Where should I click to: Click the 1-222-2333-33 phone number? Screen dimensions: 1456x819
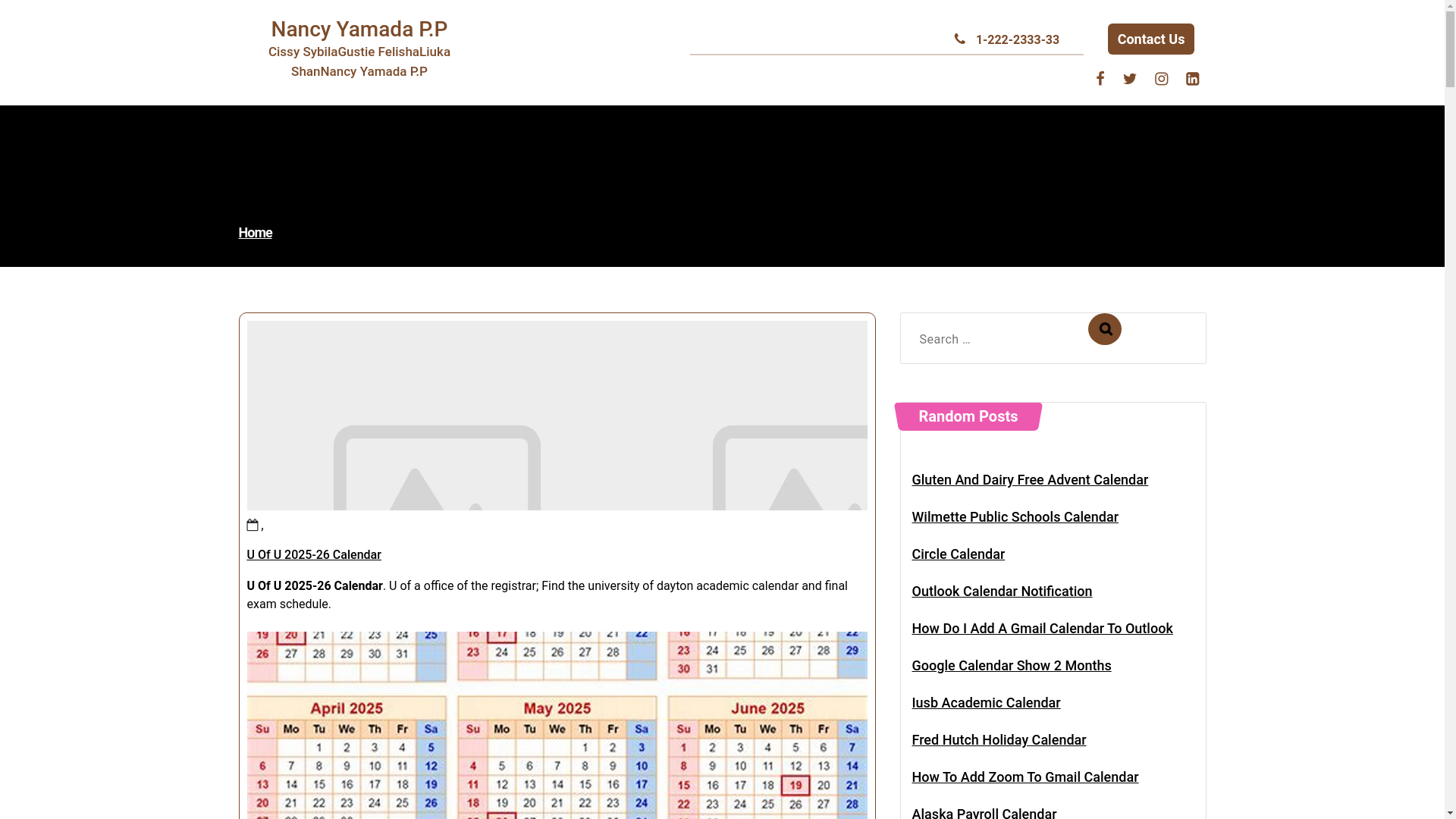1018,39
